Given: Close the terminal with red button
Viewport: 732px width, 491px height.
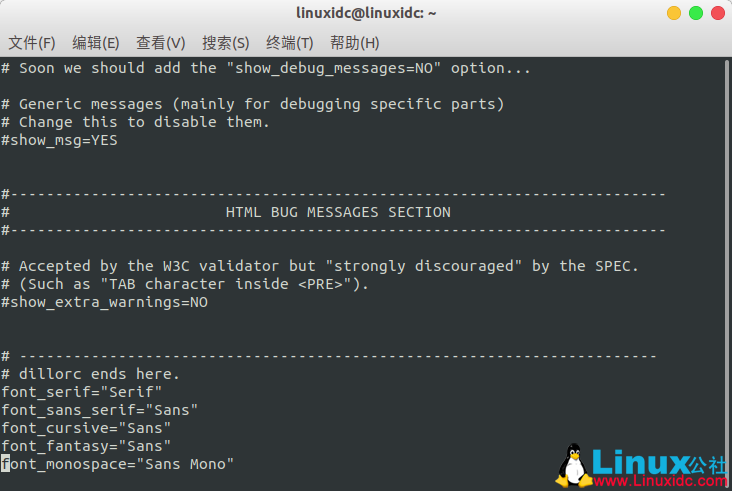Looking at the screenshot, I should pyautogui.click(x=718, y=13).
